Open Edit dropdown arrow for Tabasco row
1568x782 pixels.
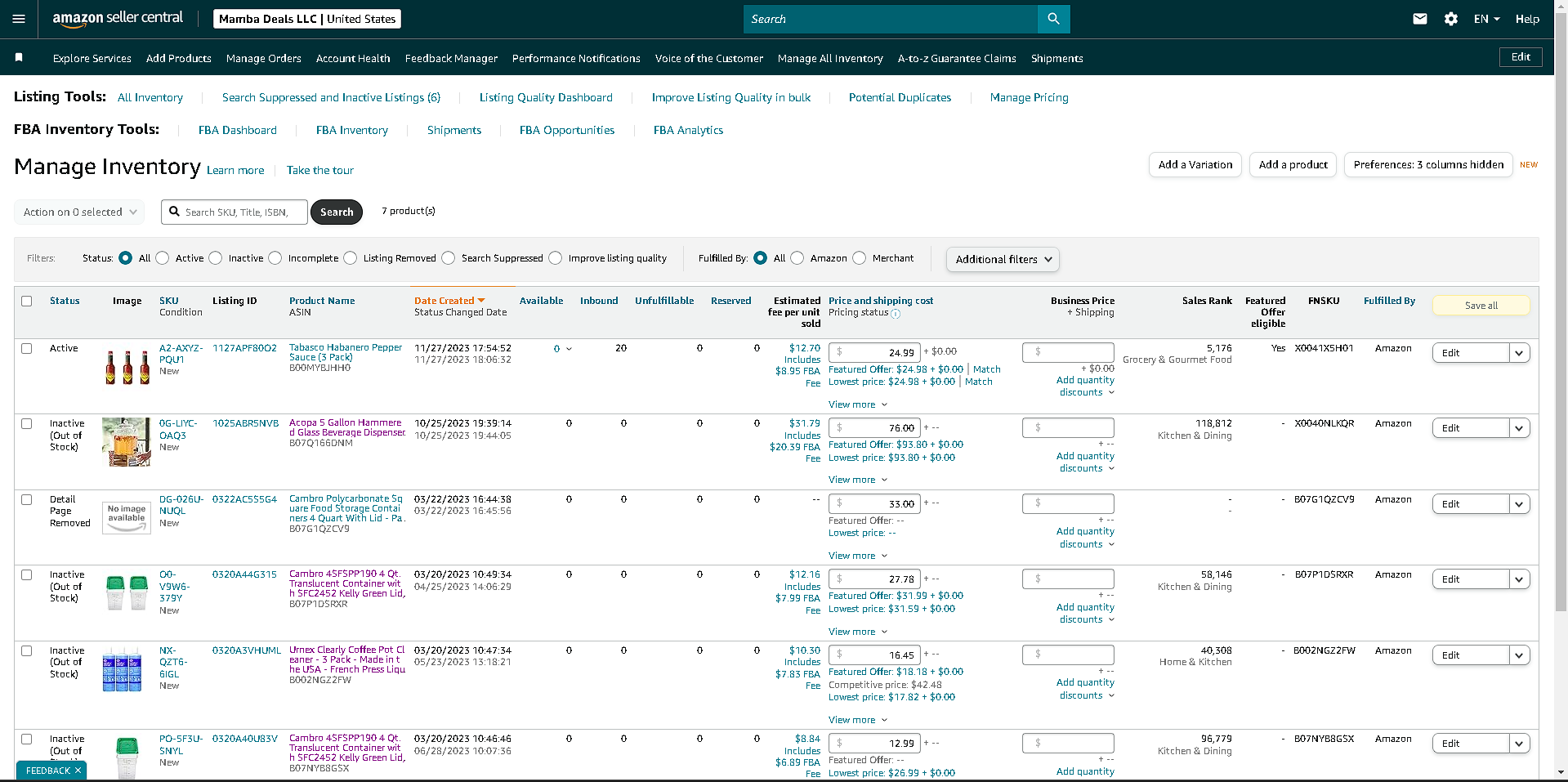(x=1519, y=353)
